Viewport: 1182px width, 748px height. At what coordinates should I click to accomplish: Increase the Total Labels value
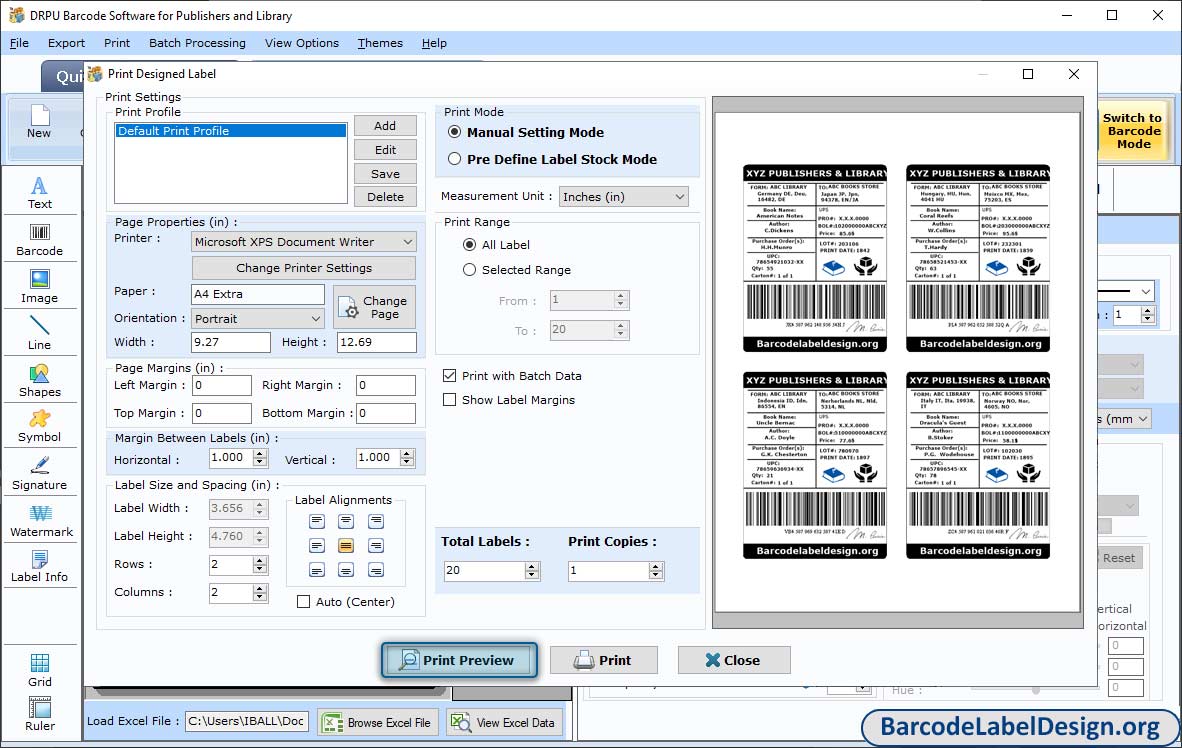click(x=532, y=566)
